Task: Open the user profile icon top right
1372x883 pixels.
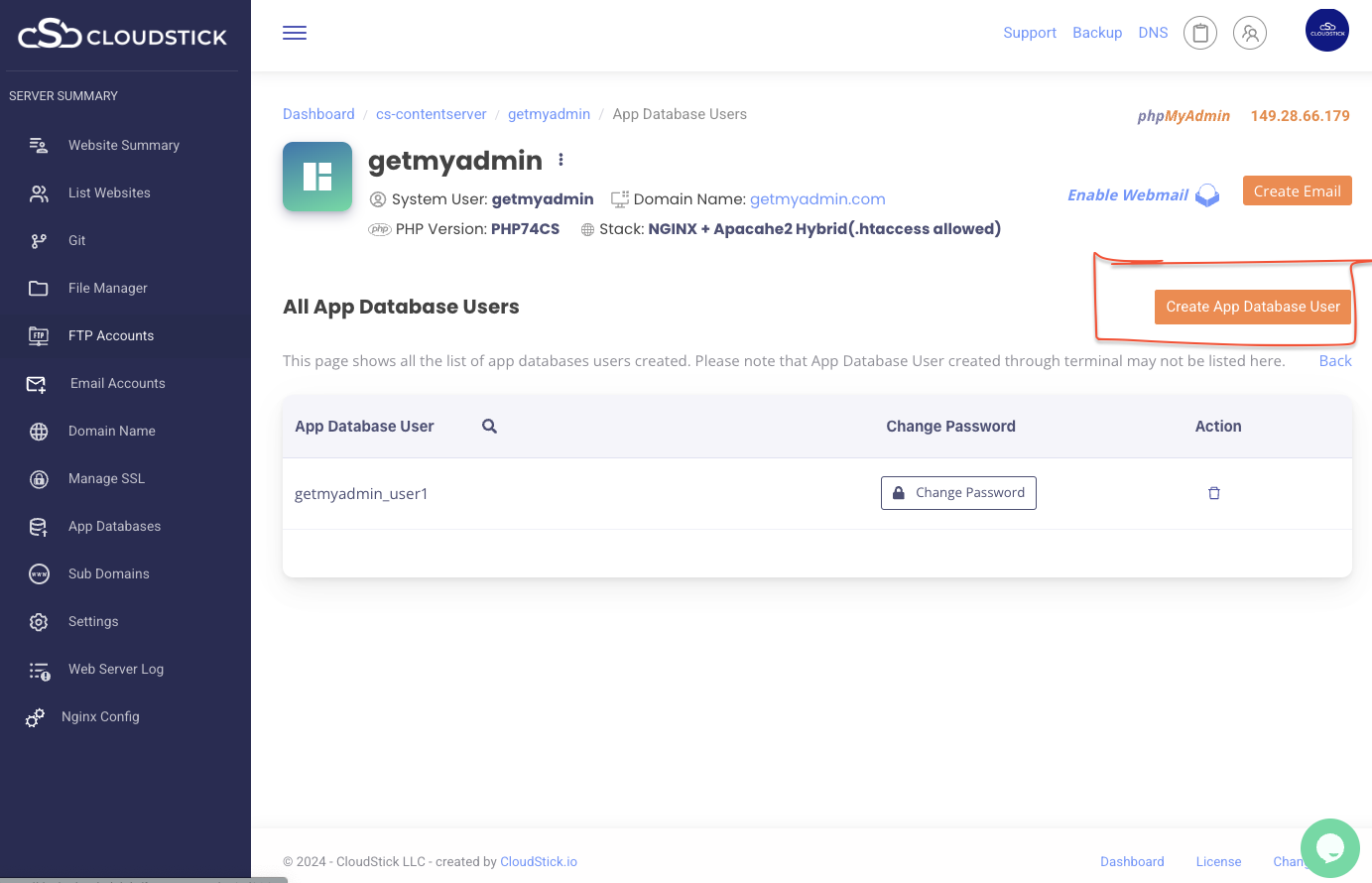Action: (1250, 32)
